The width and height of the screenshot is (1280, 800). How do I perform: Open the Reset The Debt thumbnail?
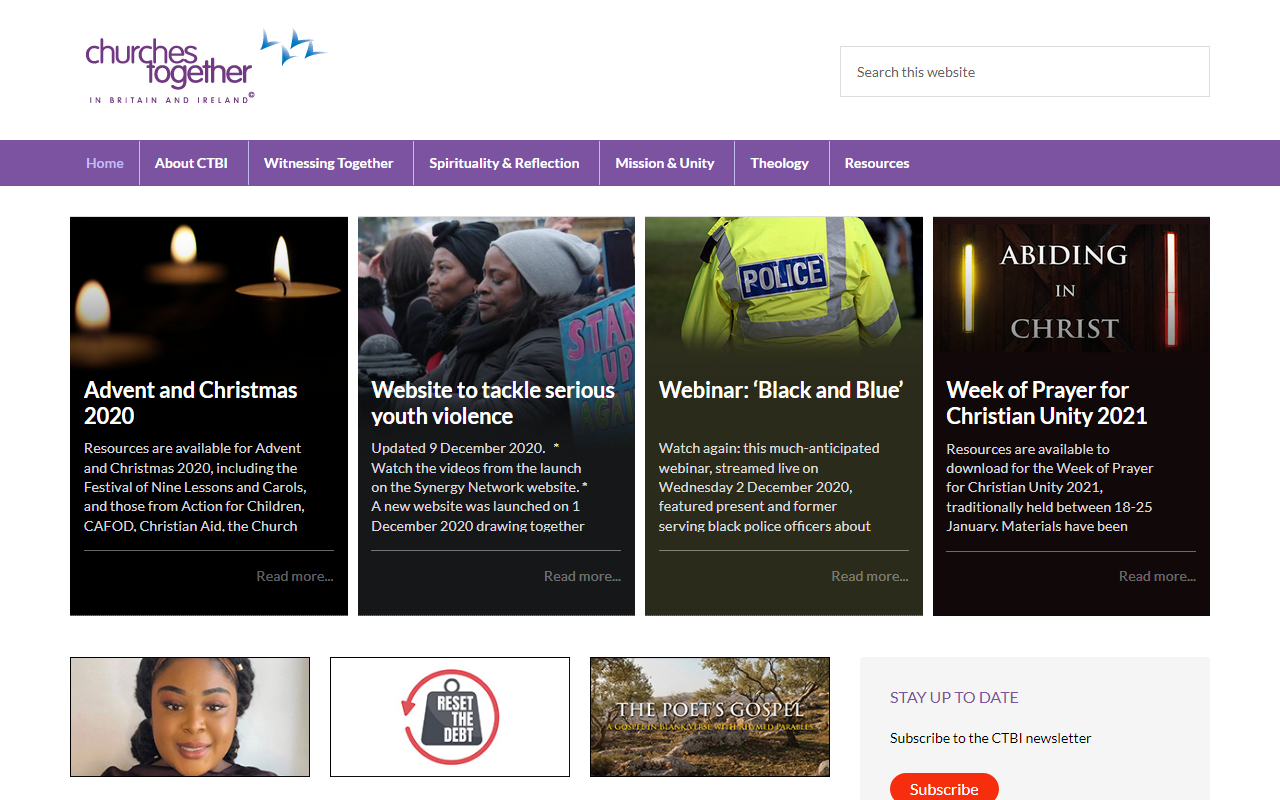point(450,717)
